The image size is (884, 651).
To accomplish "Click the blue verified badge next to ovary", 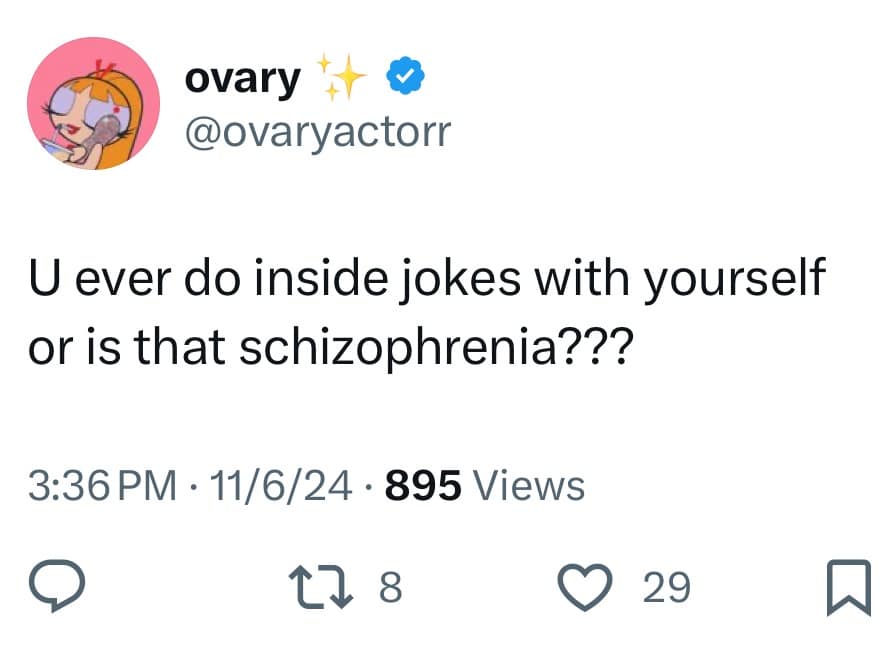I will tap(404, 74).
